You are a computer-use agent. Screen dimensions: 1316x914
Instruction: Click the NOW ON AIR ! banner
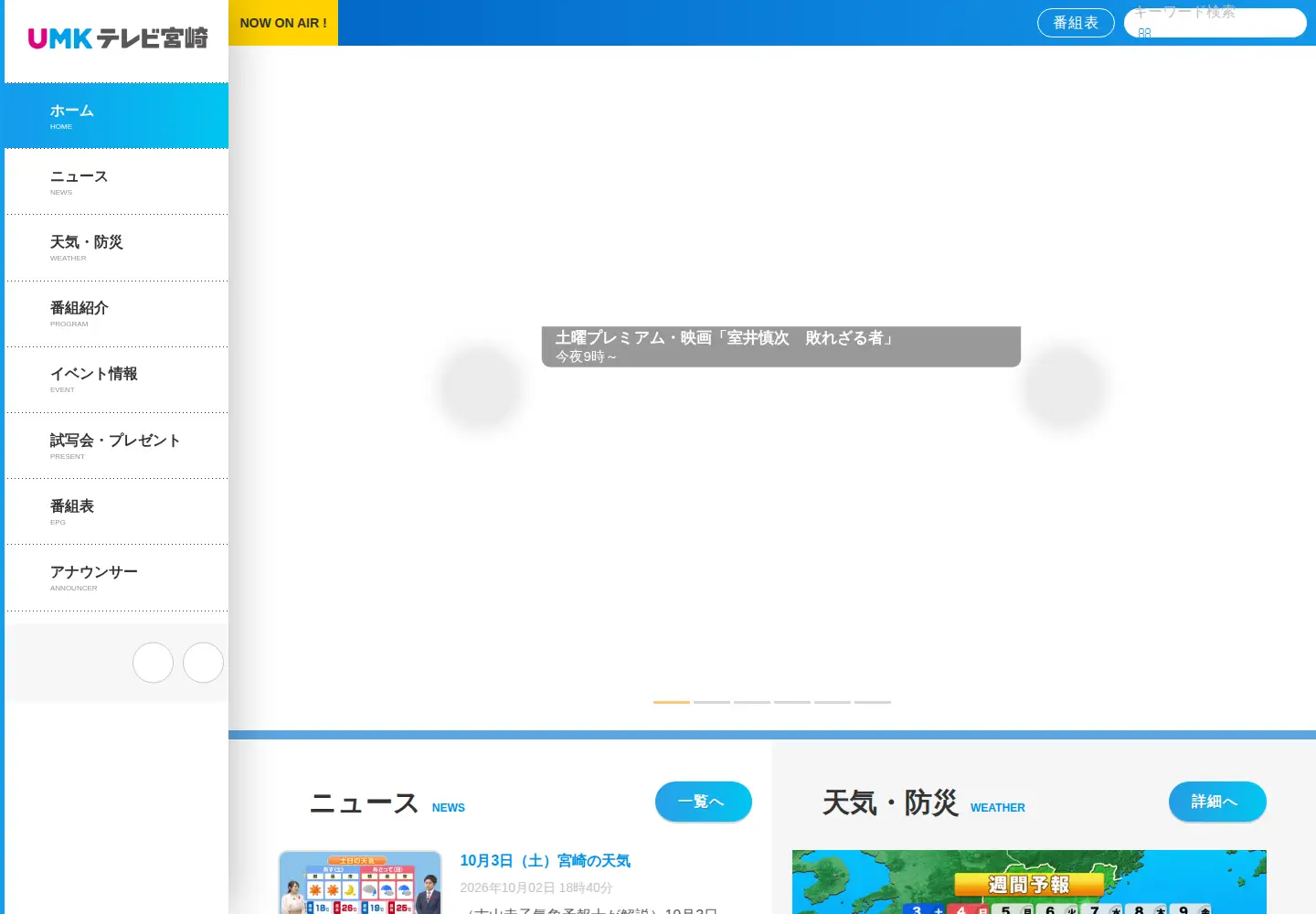[x=283, y=23]
